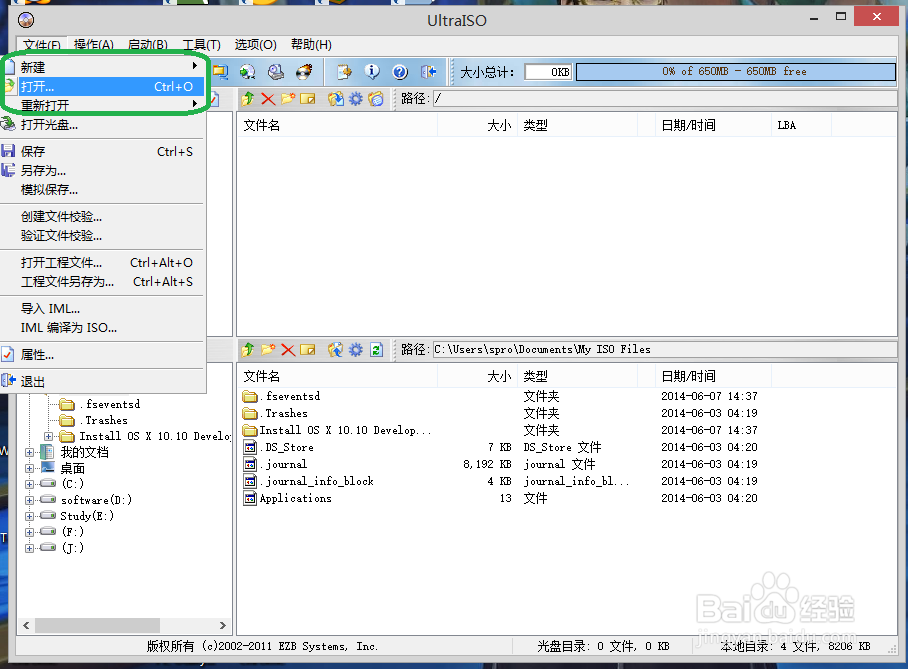The height and width of the screenshot is (669, 908).
Task: Click extract icon in image pane toolbar
Action: click(x=335, y=98)
